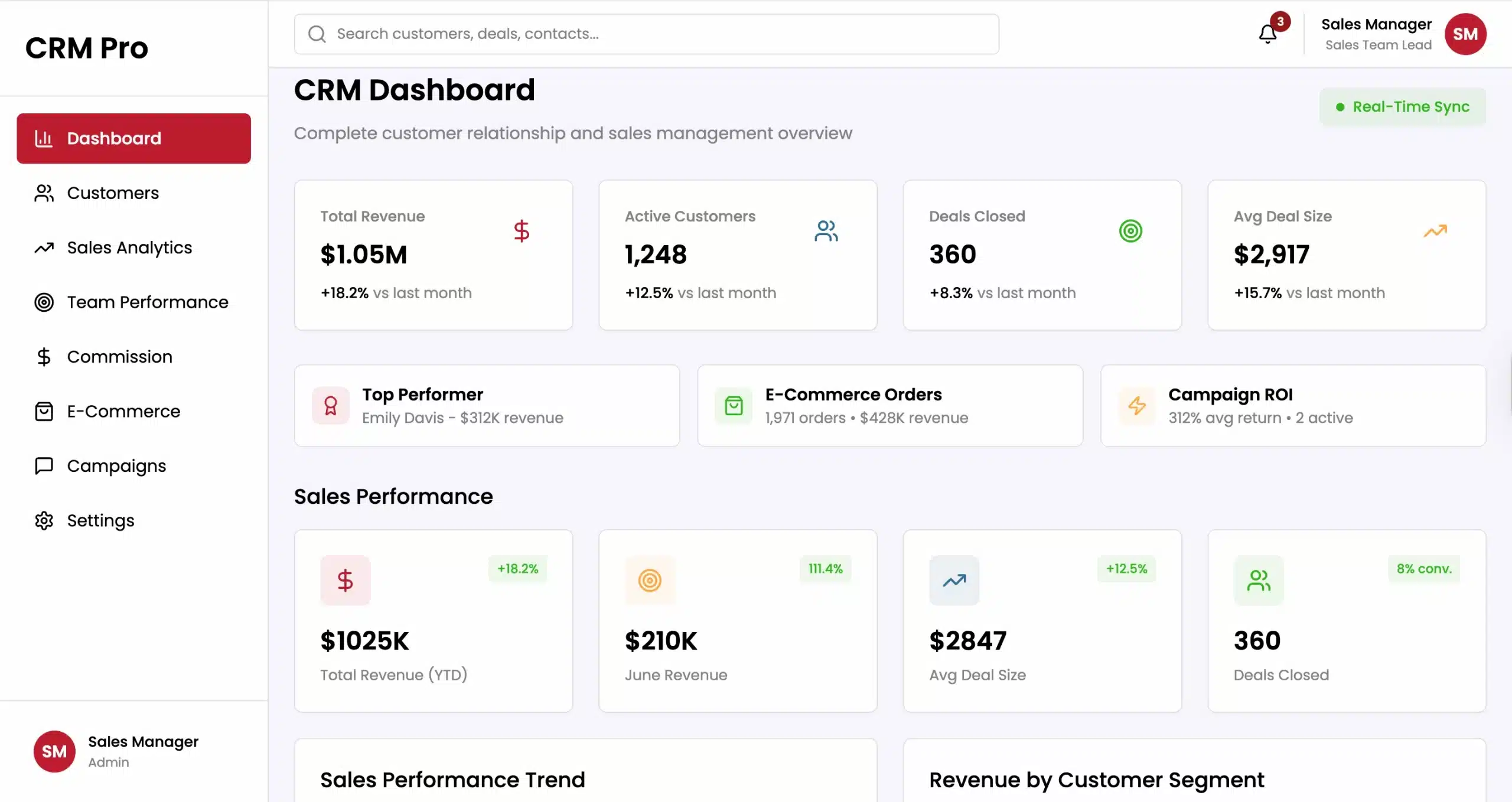
Task: Click the Top Performer award ribbon icon
Action: tap(331, 406)
